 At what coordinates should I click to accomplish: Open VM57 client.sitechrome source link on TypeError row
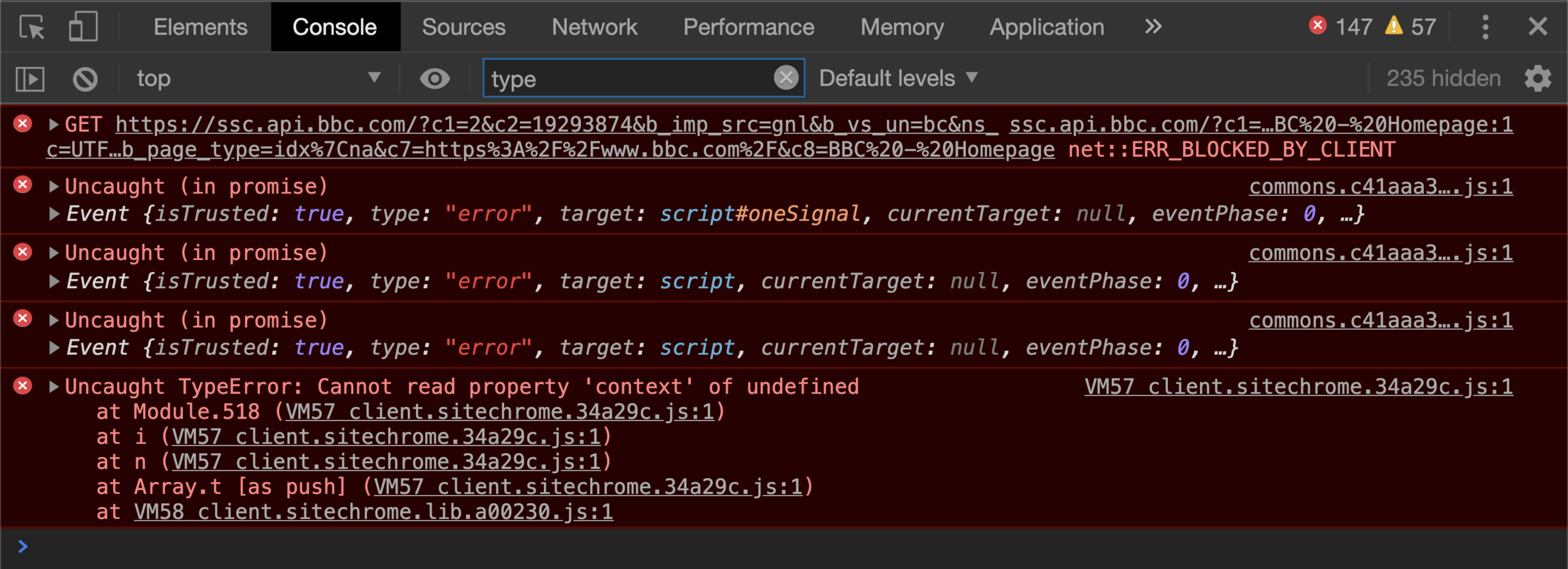click(1299, 387)
